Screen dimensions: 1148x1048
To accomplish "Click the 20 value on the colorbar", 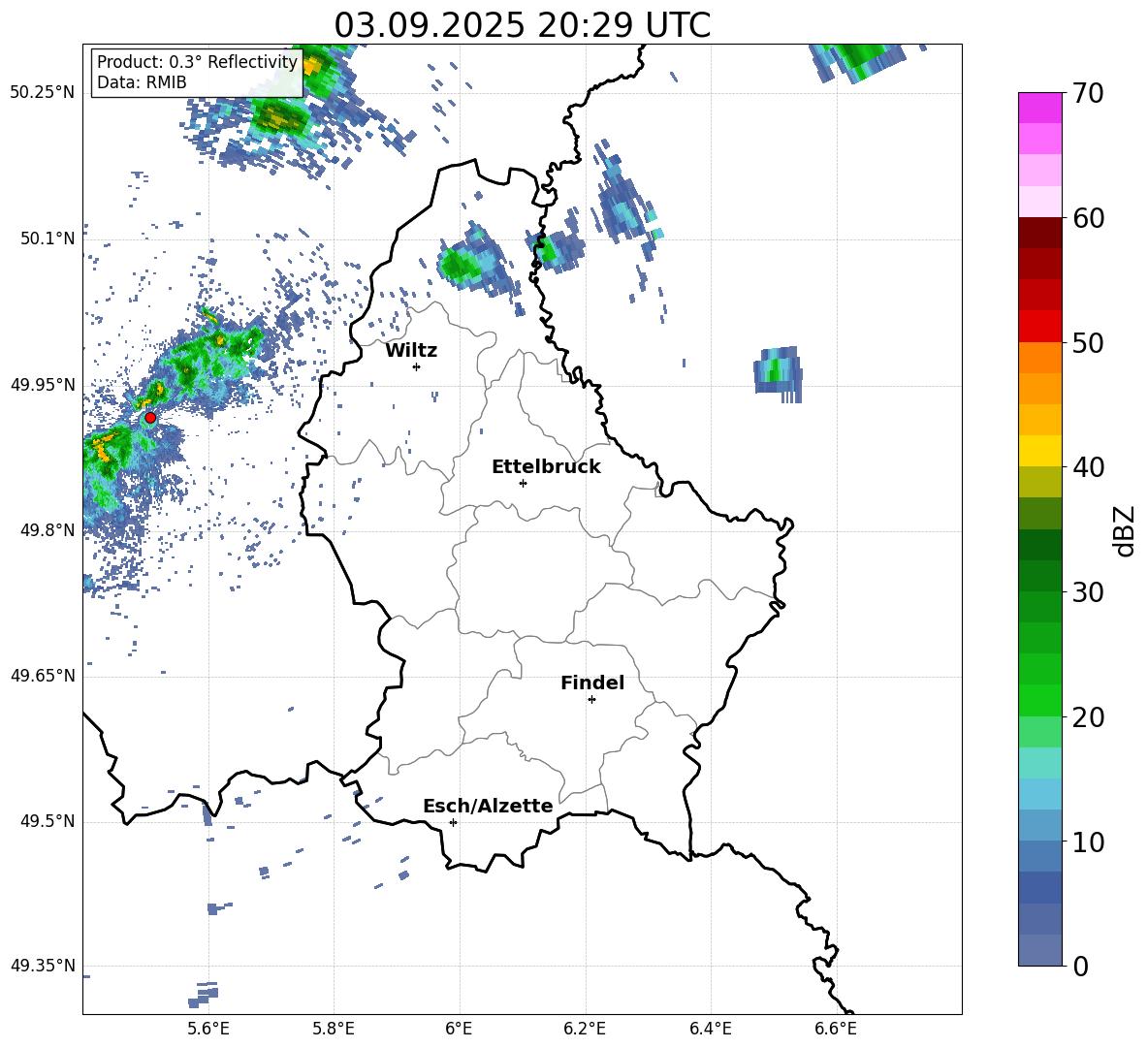I will tap(1087, 716).
